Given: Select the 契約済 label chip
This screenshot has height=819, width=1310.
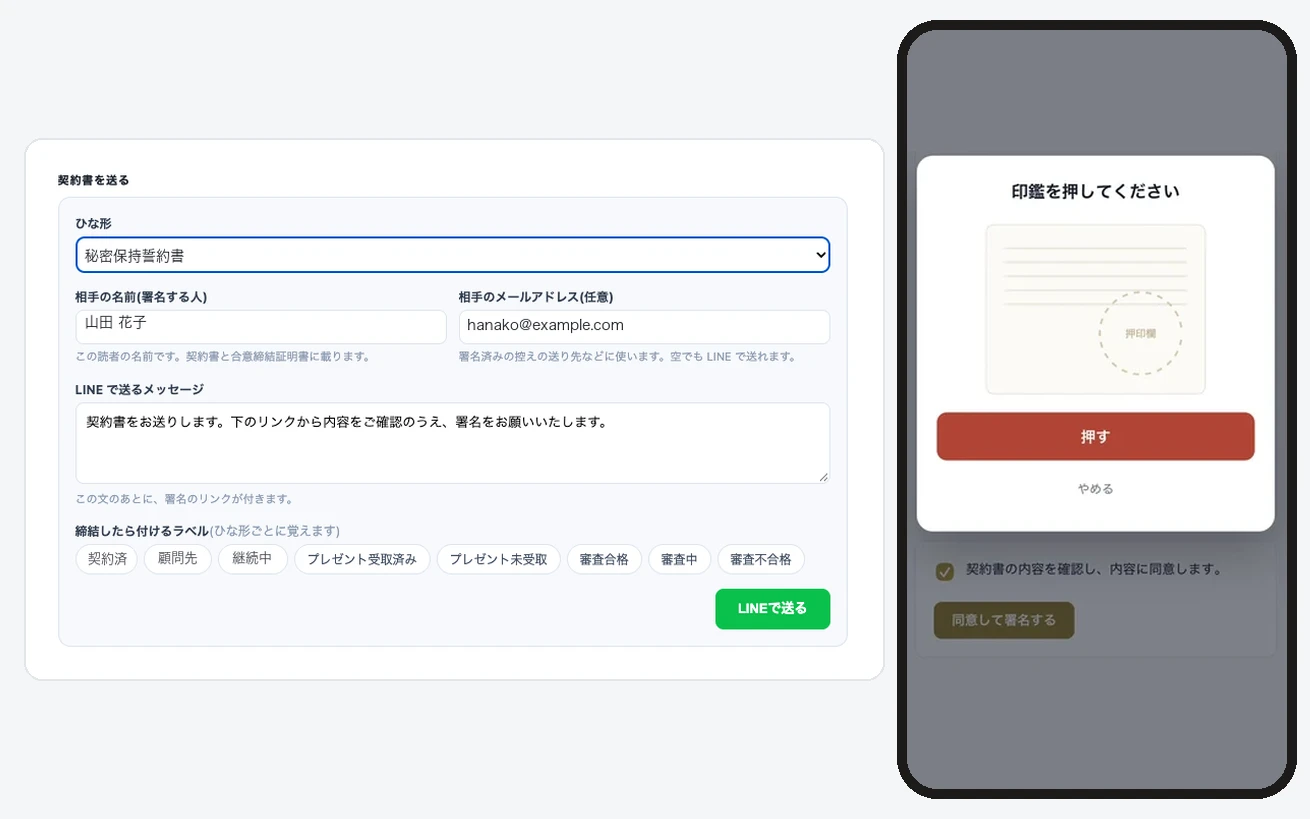Looking at the screenshot, I should pyautogui.click(x=107, y=559).
